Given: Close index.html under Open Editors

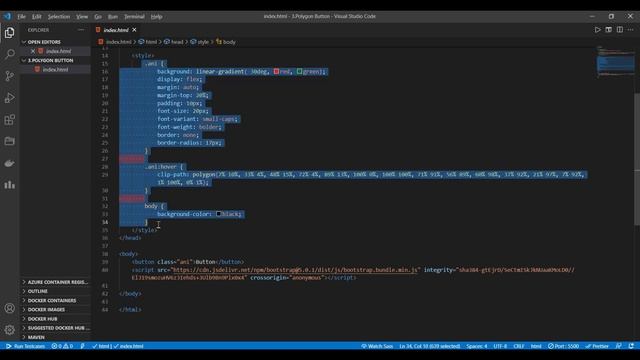Looking at the screenshot, I should (x=33, y=51).
